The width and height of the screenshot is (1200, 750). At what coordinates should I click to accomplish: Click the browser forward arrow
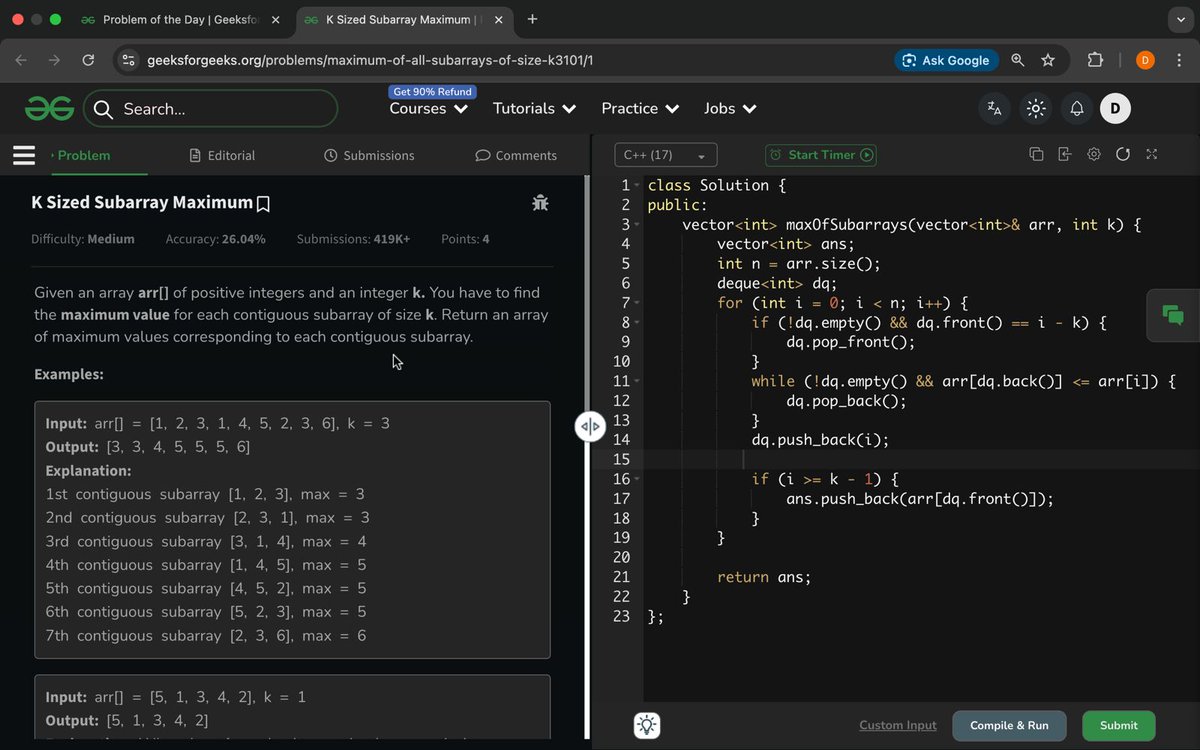(x=55, y=60)
